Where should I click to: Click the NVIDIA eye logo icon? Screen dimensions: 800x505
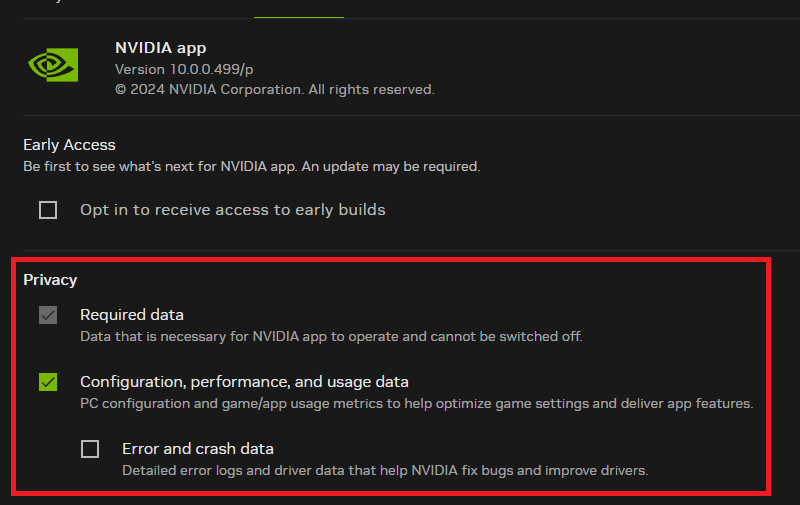pos(53,65)
